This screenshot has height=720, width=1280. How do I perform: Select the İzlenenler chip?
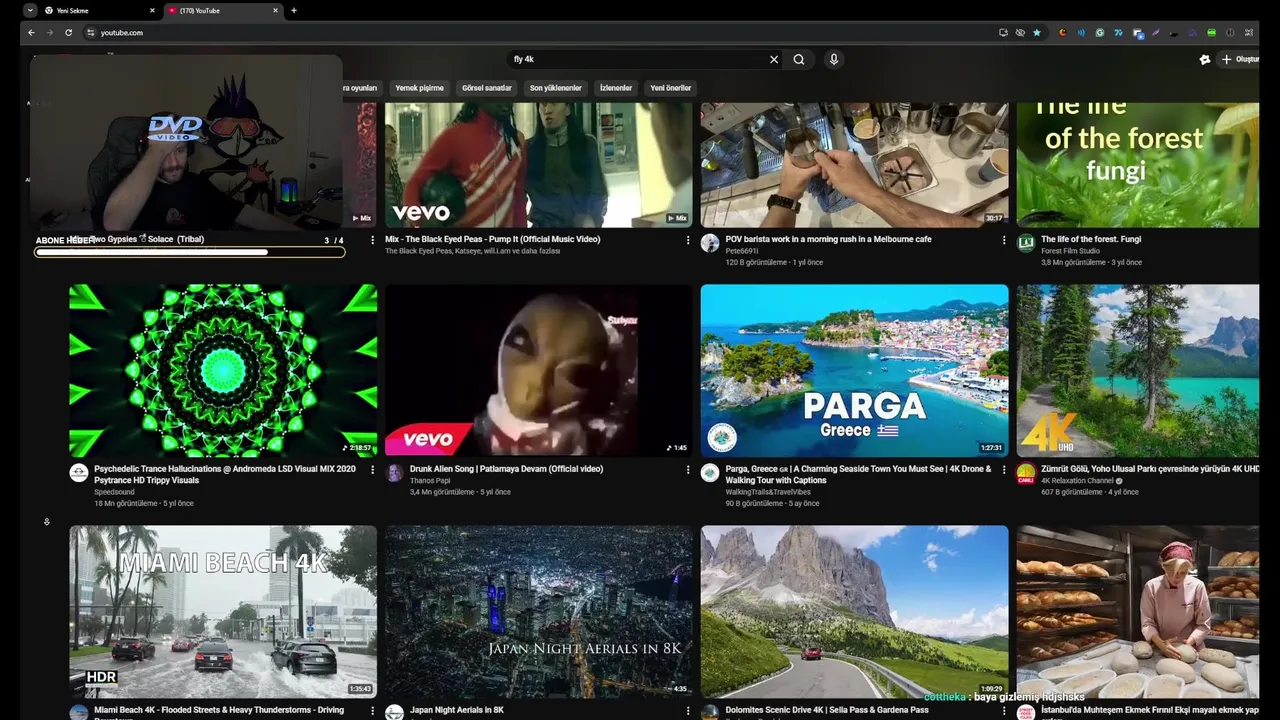[615, 88]
